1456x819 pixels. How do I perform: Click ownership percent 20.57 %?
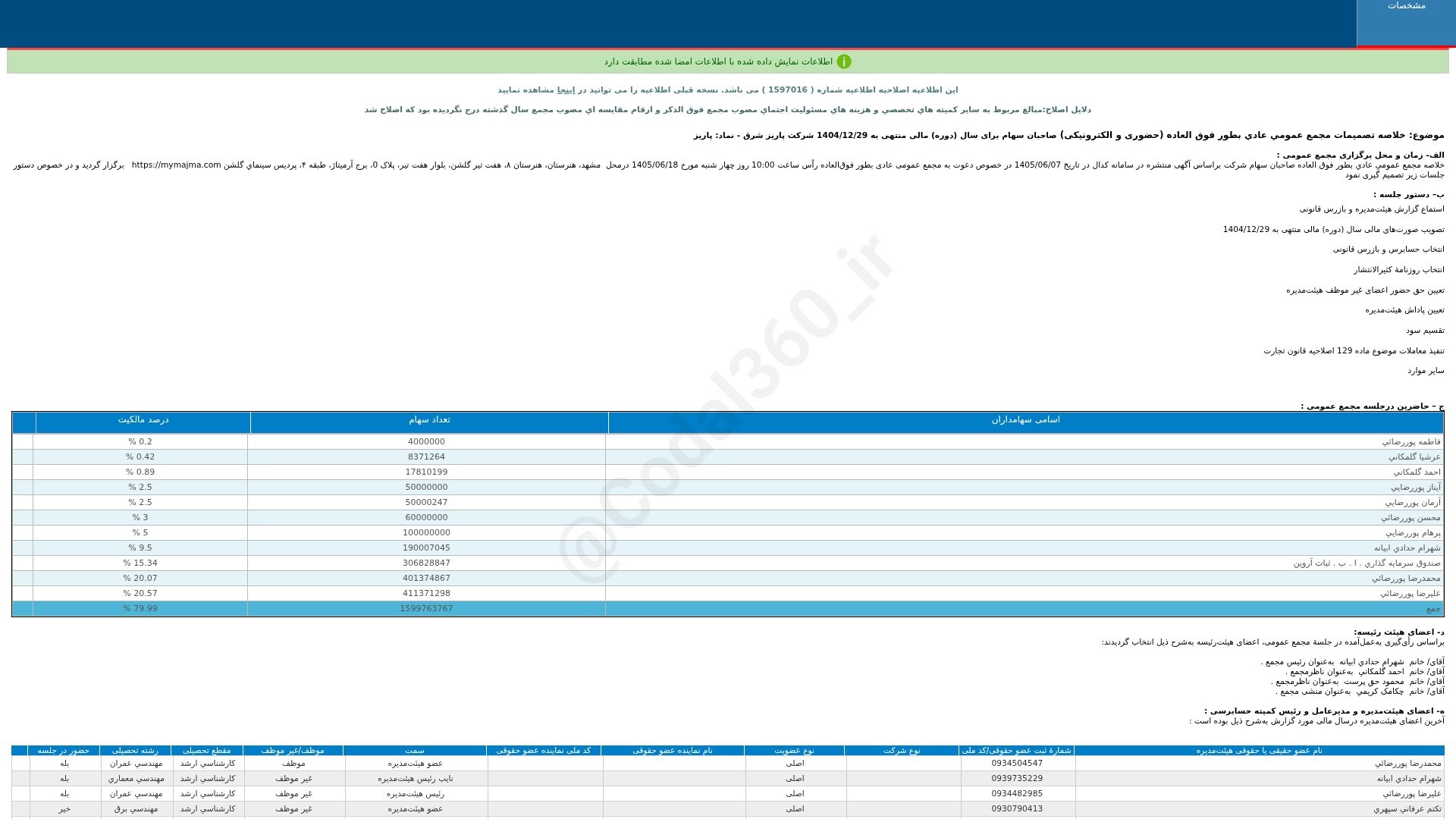tap(140, 594)
